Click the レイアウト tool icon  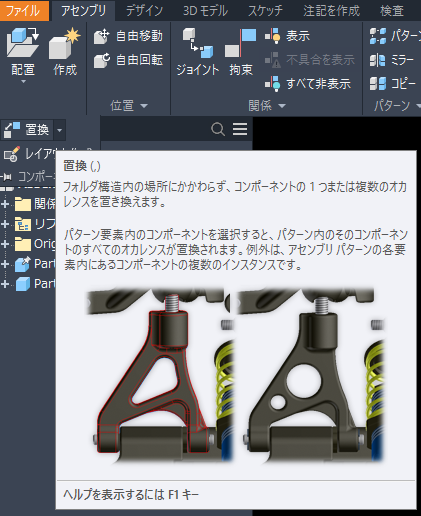(12, 154)
